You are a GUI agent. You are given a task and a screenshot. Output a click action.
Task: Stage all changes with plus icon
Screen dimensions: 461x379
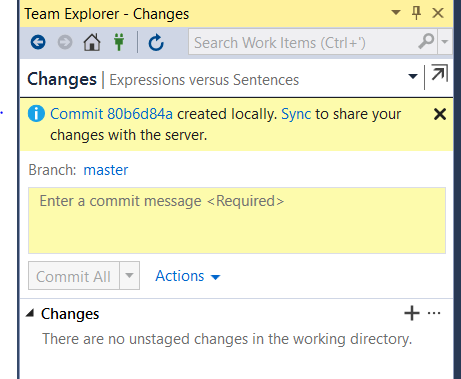pyautogui.click(x=412, y=313)
